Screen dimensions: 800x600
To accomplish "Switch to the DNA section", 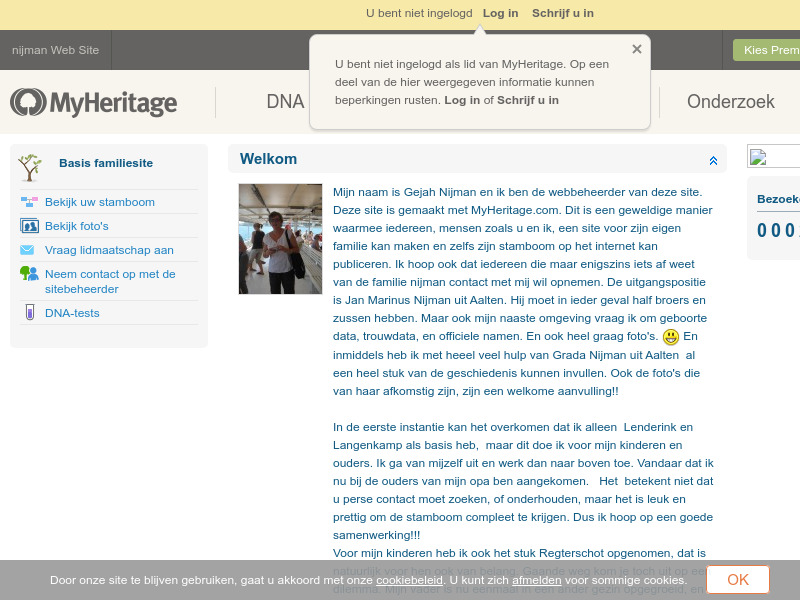I will pyautogui.click(x=286, y=102).
